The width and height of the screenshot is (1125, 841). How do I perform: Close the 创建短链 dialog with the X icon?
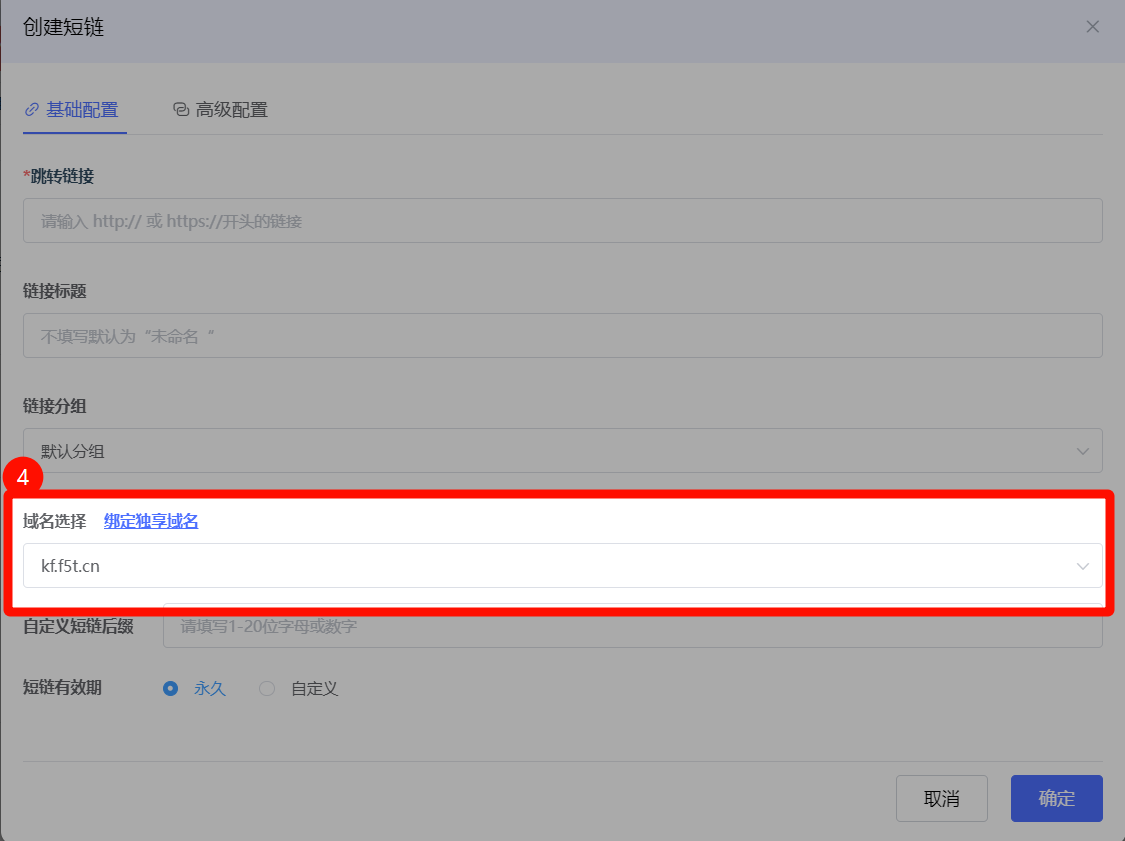[1092, 27]
